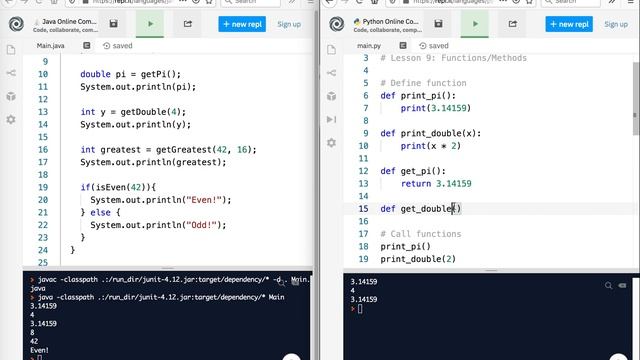Save the Python repl with the floppy icon
Viewport: 640px width, 360px height.
point(438,24)
